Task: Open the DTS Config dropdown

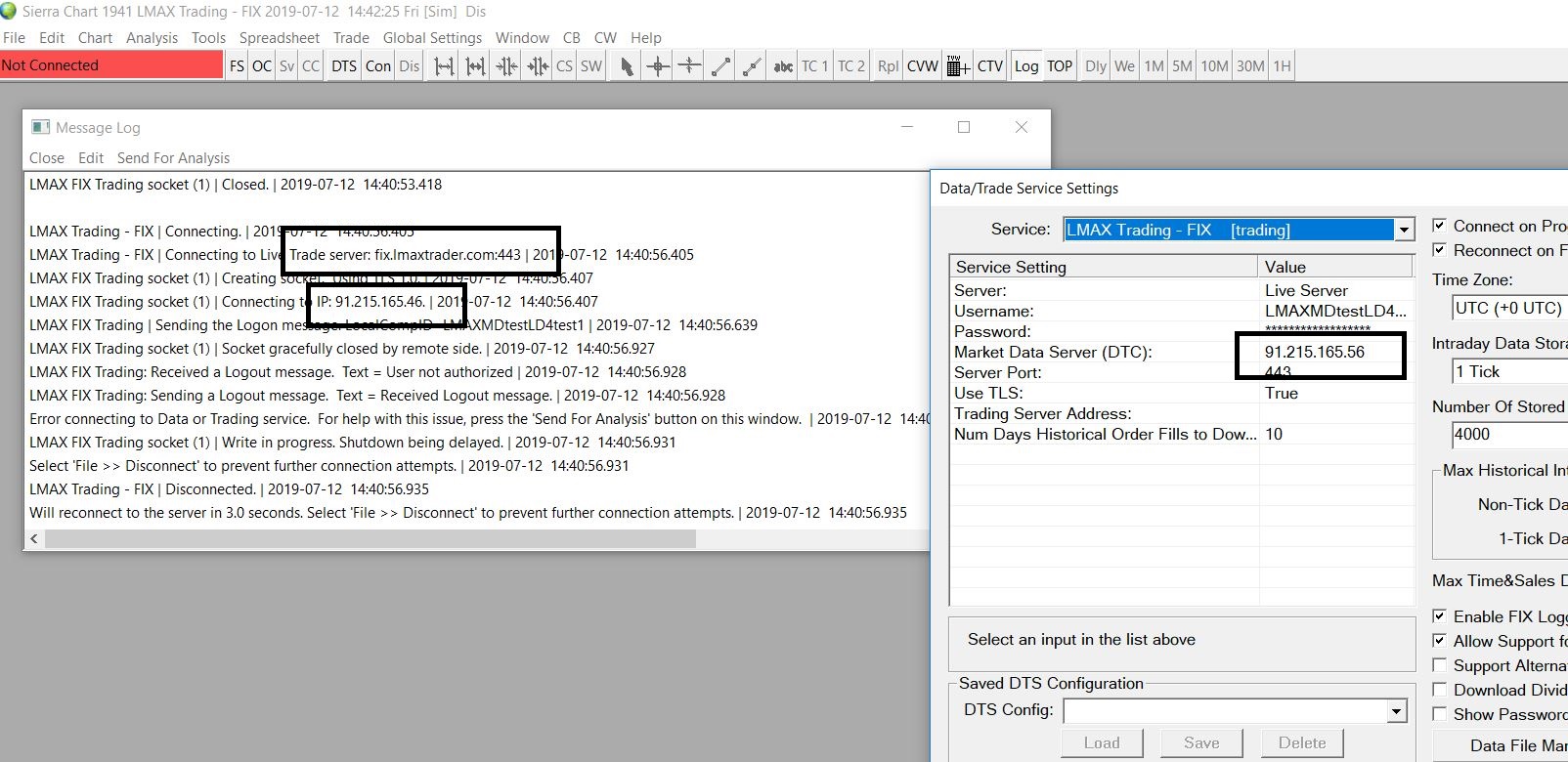Action: click(x=1397, y=711)
